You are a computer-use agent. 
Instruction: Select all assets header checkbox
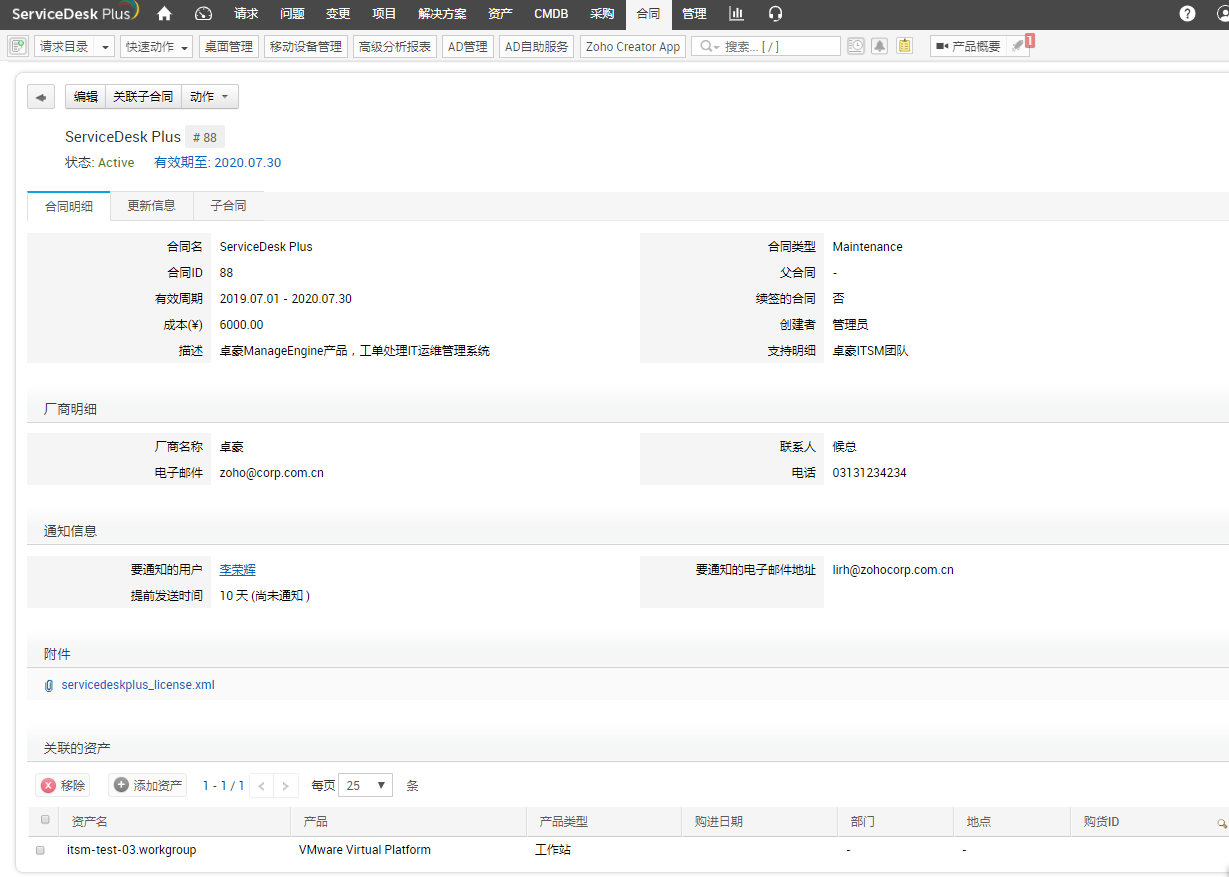coord(44,820)
